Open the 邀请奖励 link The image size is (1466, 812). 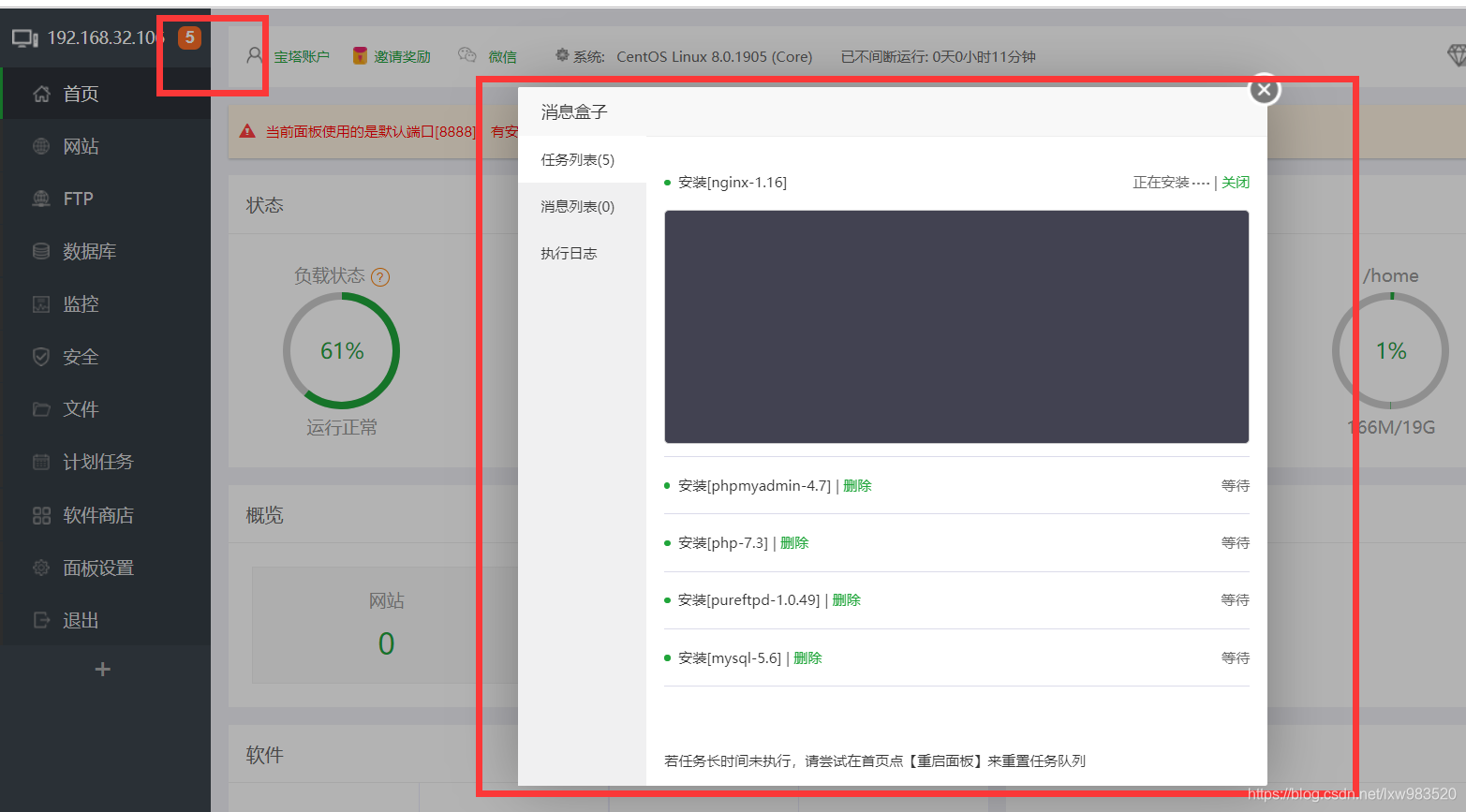[x=402, y=56]
